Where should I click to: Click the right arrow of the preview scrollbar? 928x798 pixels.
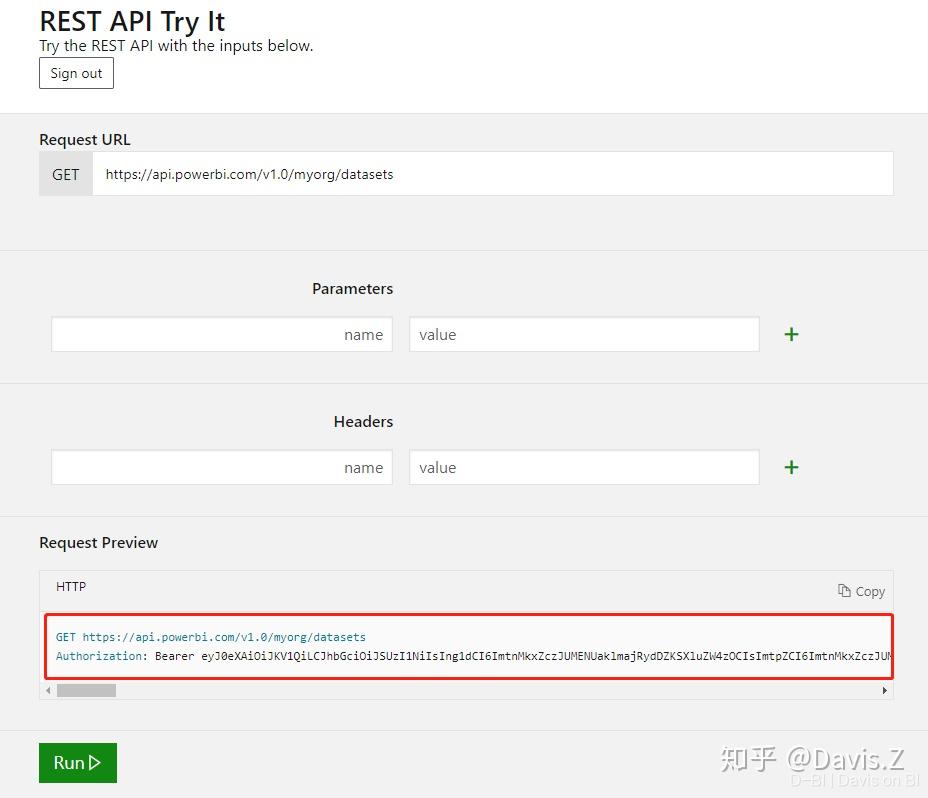tap(883, 690)
